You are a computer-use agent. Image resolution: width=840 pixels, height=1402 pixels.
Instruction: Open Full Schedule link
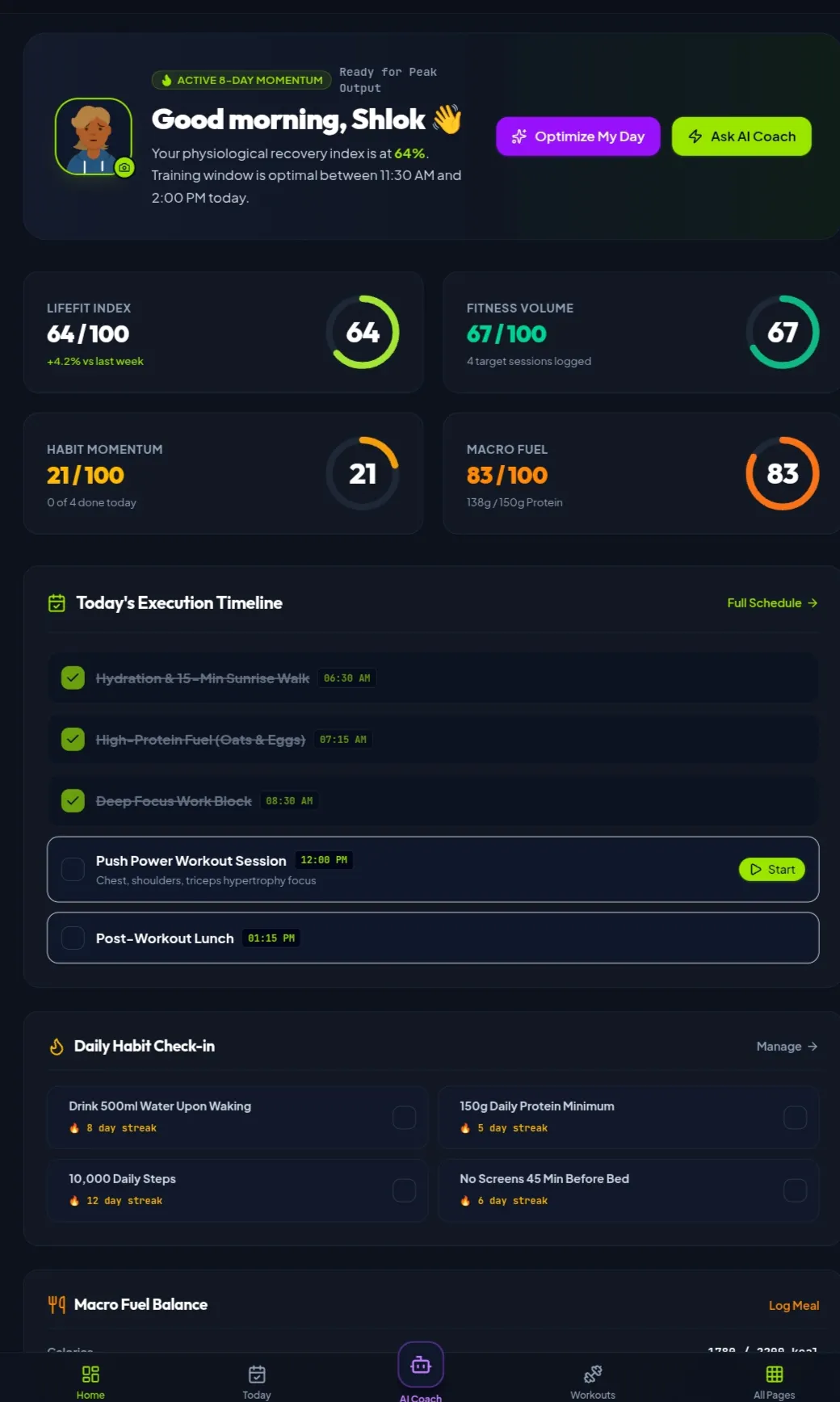pos(772,603)
